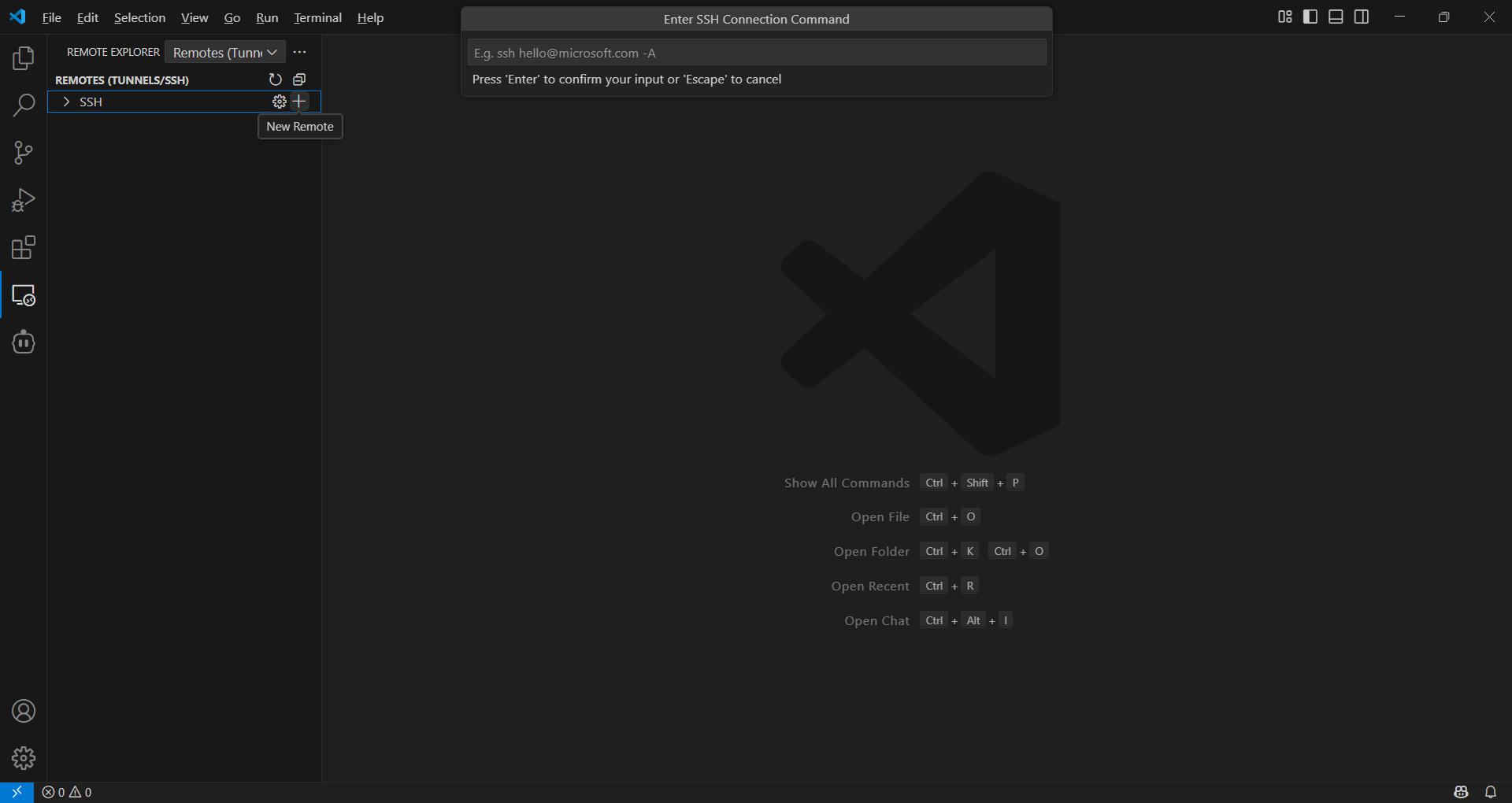Open a Remote Window from status bar
Image resolution: width=1512 pixels, height=803 pixels.
point(17,792)
